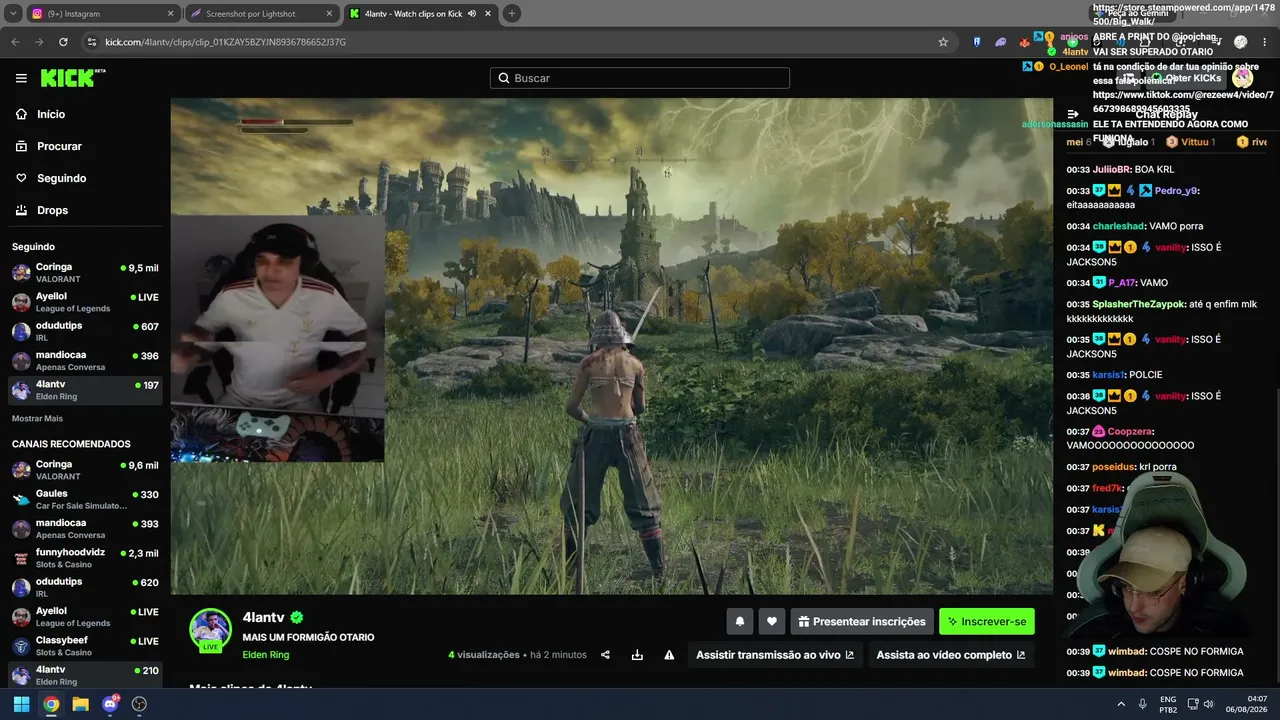This screenshot has width=1280, height=720.
Task: Click the user profile avatar at top right
Action: point(1242,78)
